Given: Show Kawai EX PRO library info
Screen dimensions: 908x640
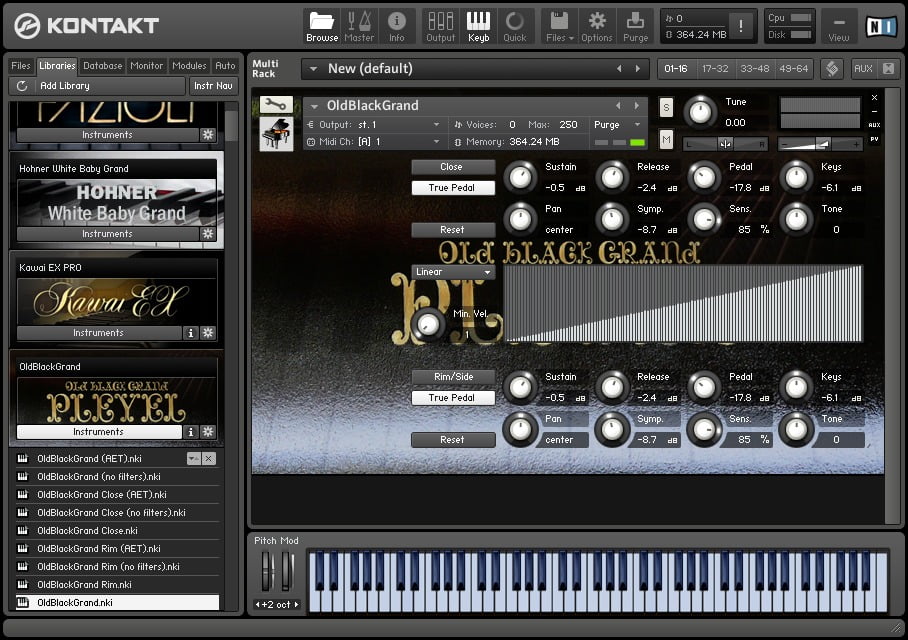Looking at the screenshot, I should [191, 332].
